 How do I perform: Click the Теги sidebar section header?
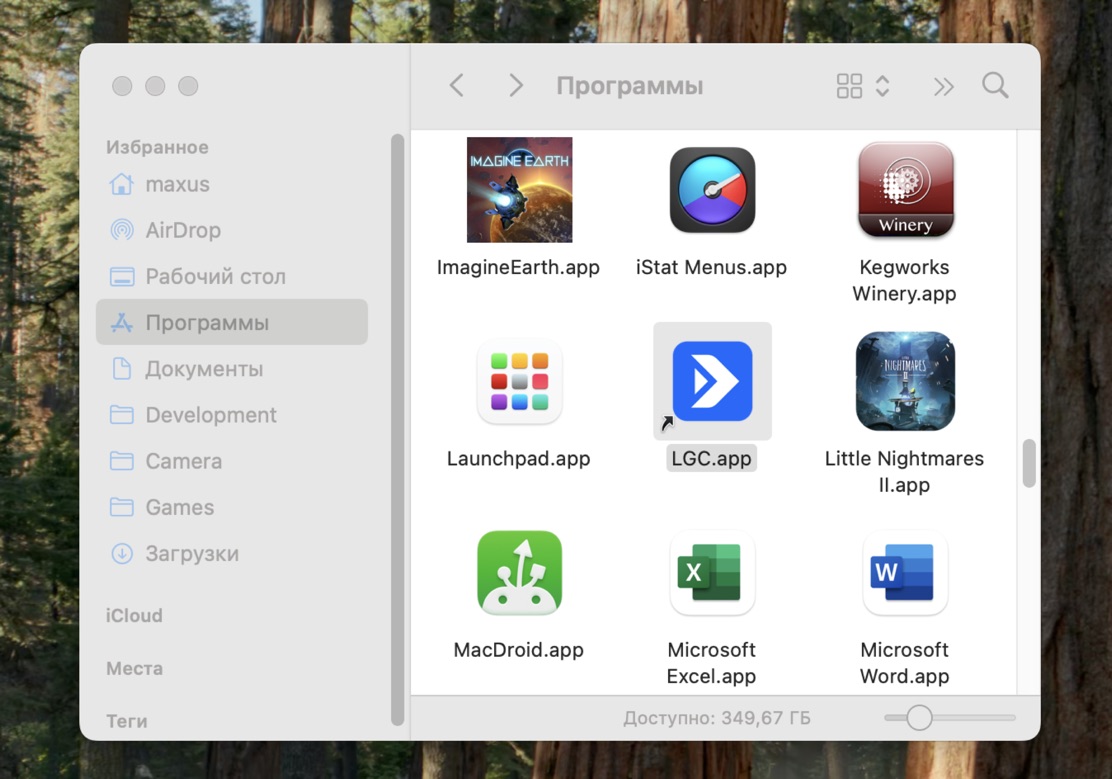point(126,721)
